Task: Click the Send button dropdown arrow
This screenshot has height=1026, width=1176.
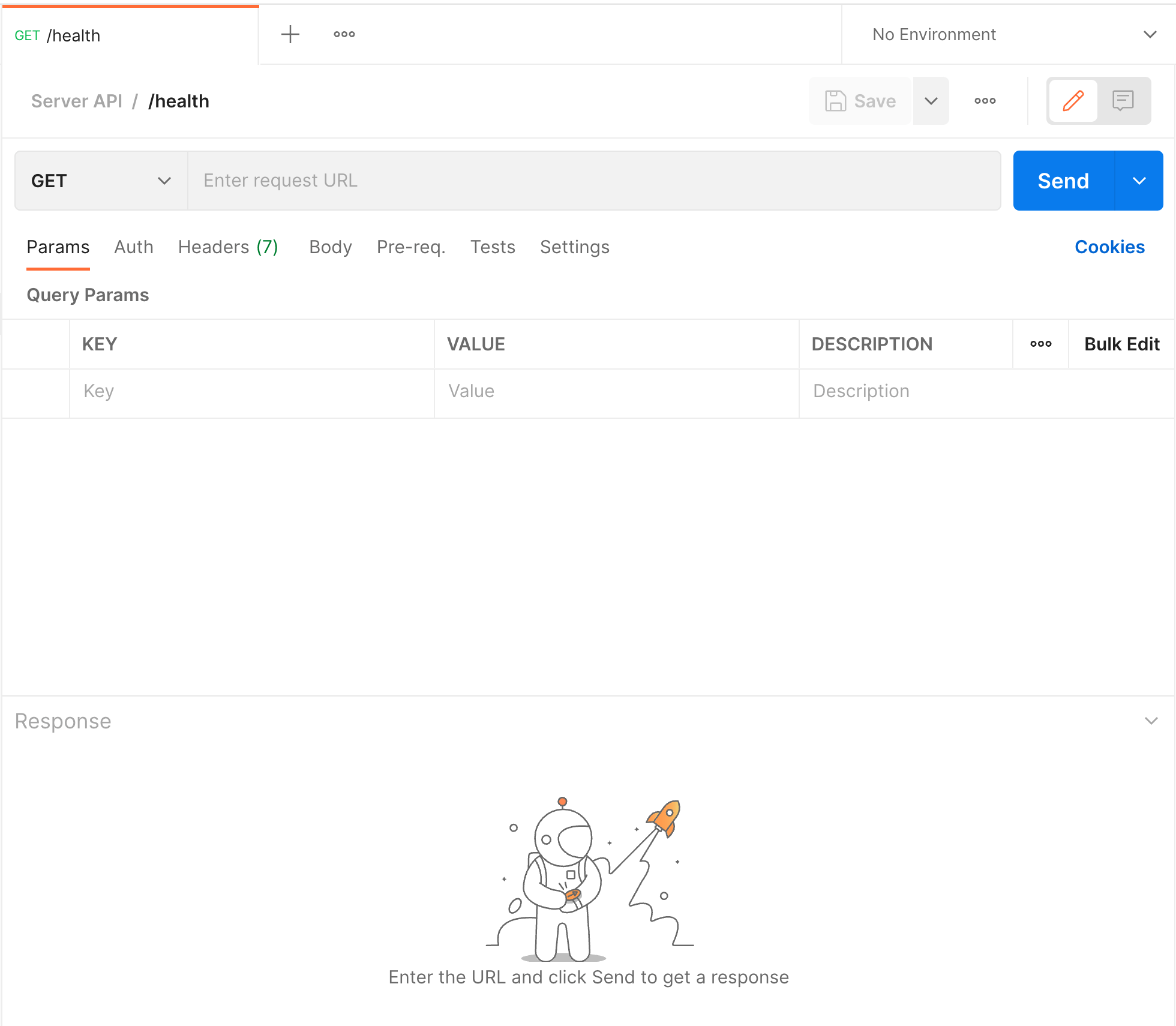Action: click(x=1140, y=181)
